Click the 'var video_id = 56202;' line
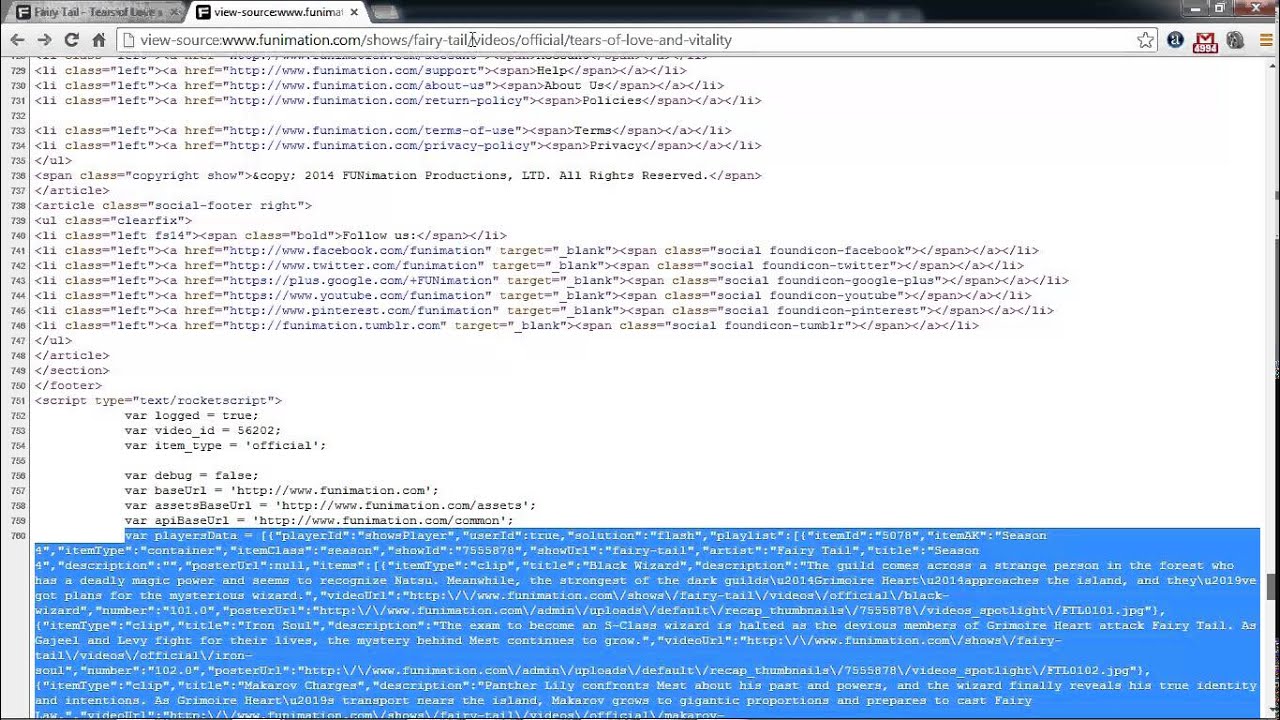This screenshot has height=720, width=1280. click(x=203, y=431)
